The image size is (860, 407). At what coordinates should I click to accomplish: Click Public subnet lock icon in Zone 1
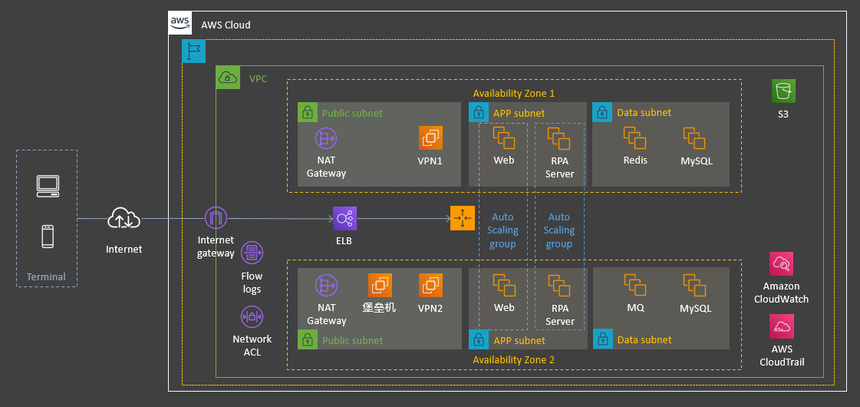coord(308,112)
